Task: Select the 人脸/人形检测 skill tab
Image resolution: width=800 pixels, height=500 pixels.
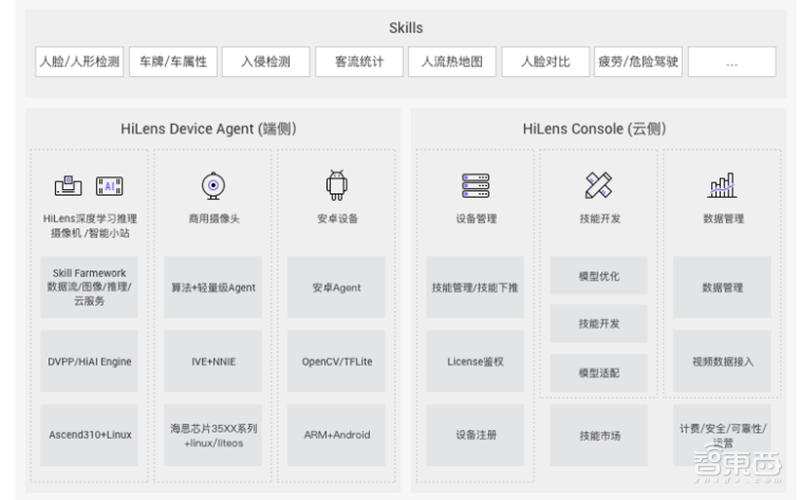Action: coord(79,62)
